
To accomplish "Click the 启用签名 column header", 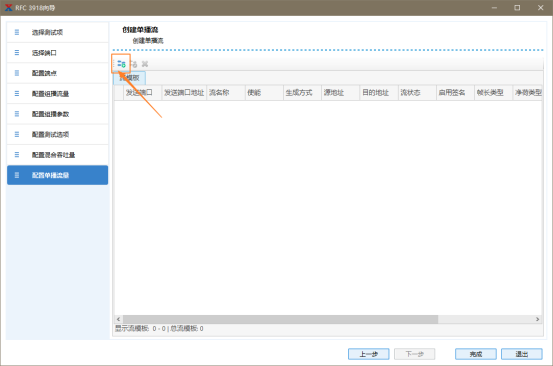I will tap(455, 93).
